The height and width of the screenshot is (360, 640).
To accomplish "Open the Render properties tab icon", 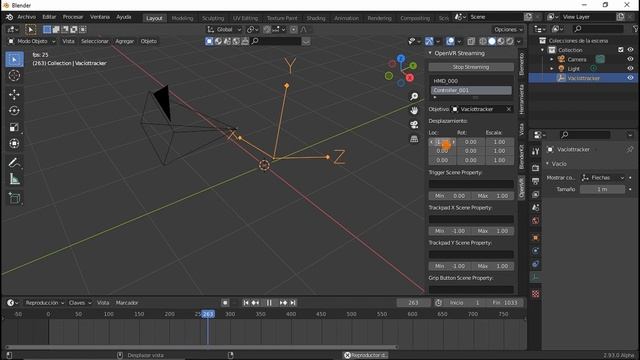I will [x=536, y=168].
